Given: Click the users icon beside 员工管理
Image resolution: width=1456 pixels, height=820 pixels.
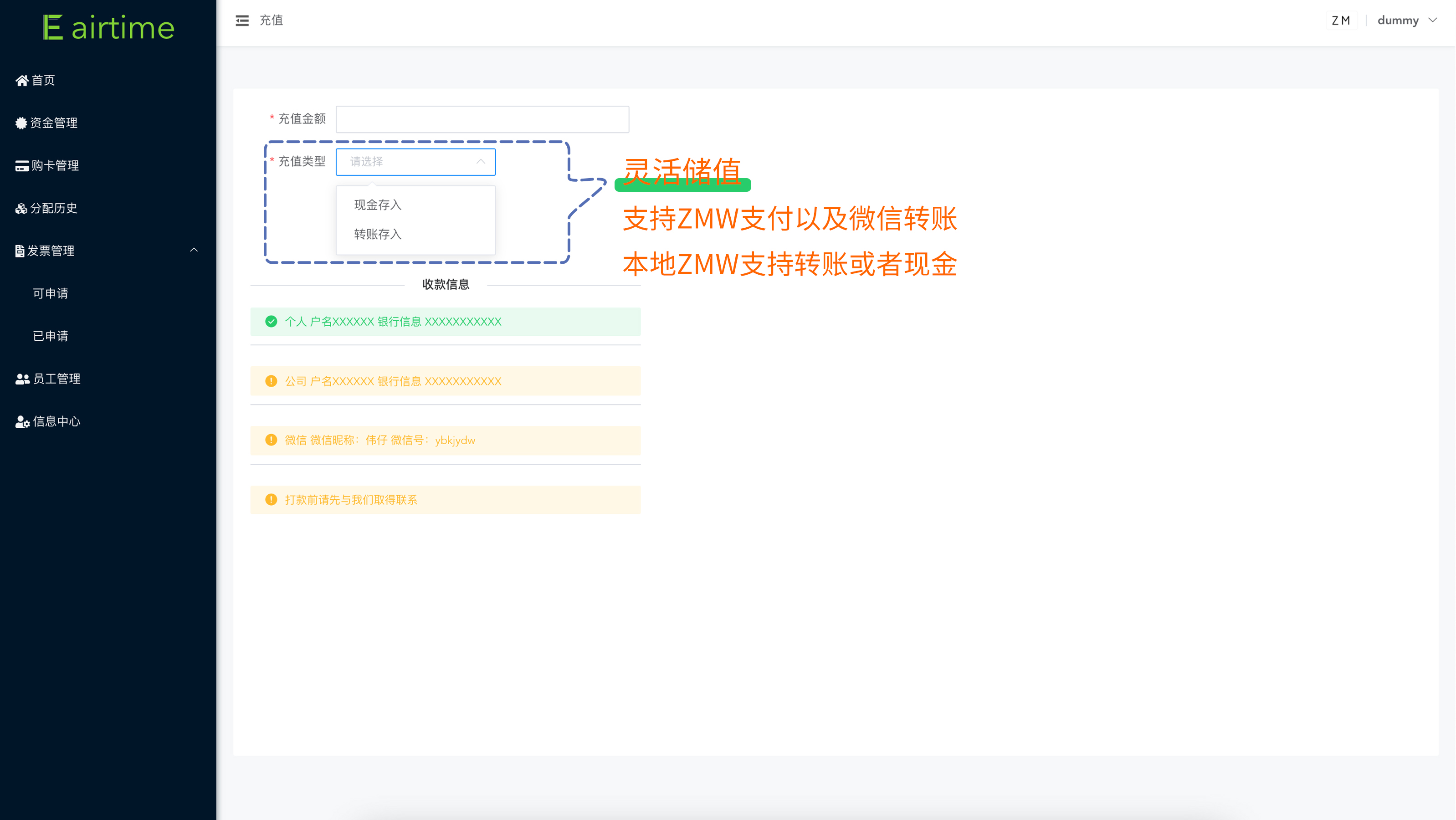Looking at the screenshot, I should 23,379.
